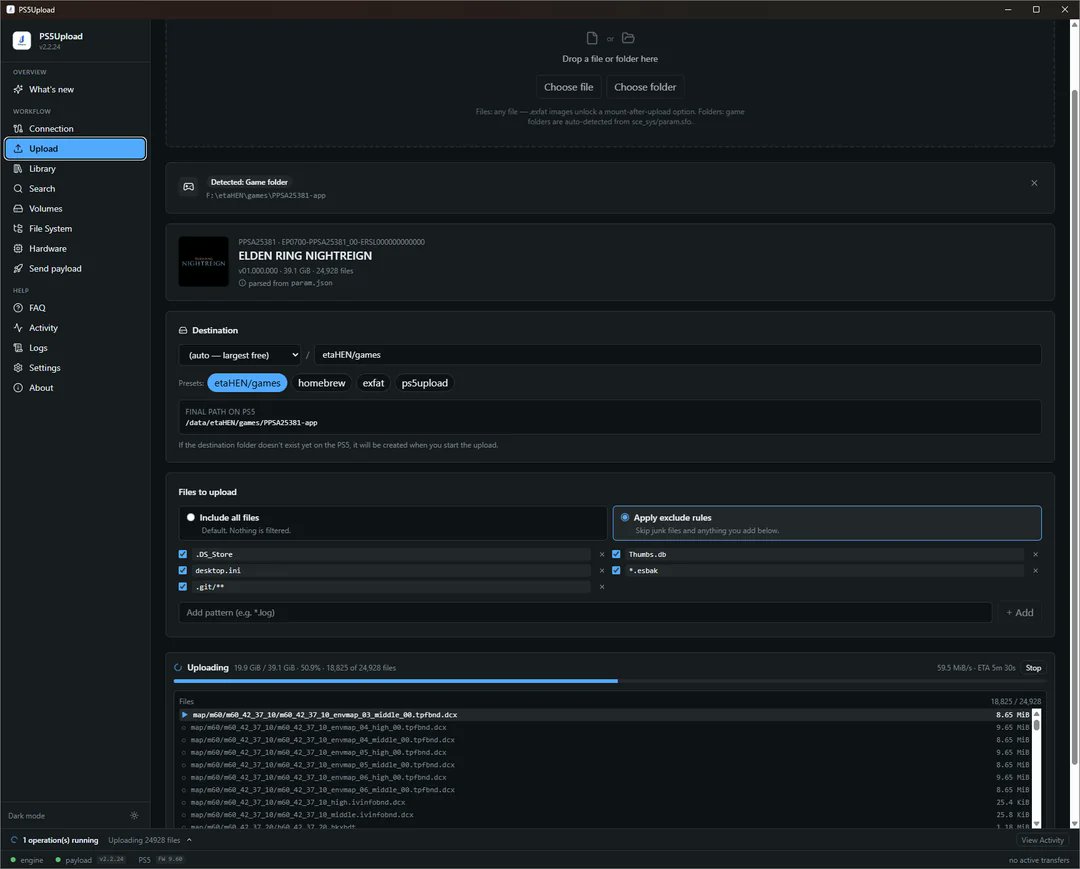1080x869 pixels.
Task: Click the Add pattern input field
Action: tap(585, 613)
